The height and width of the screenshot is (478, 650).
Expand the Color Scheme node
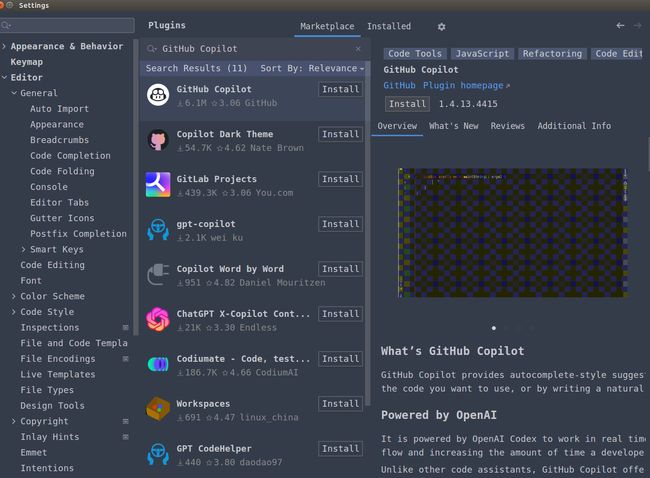[14, 296]
